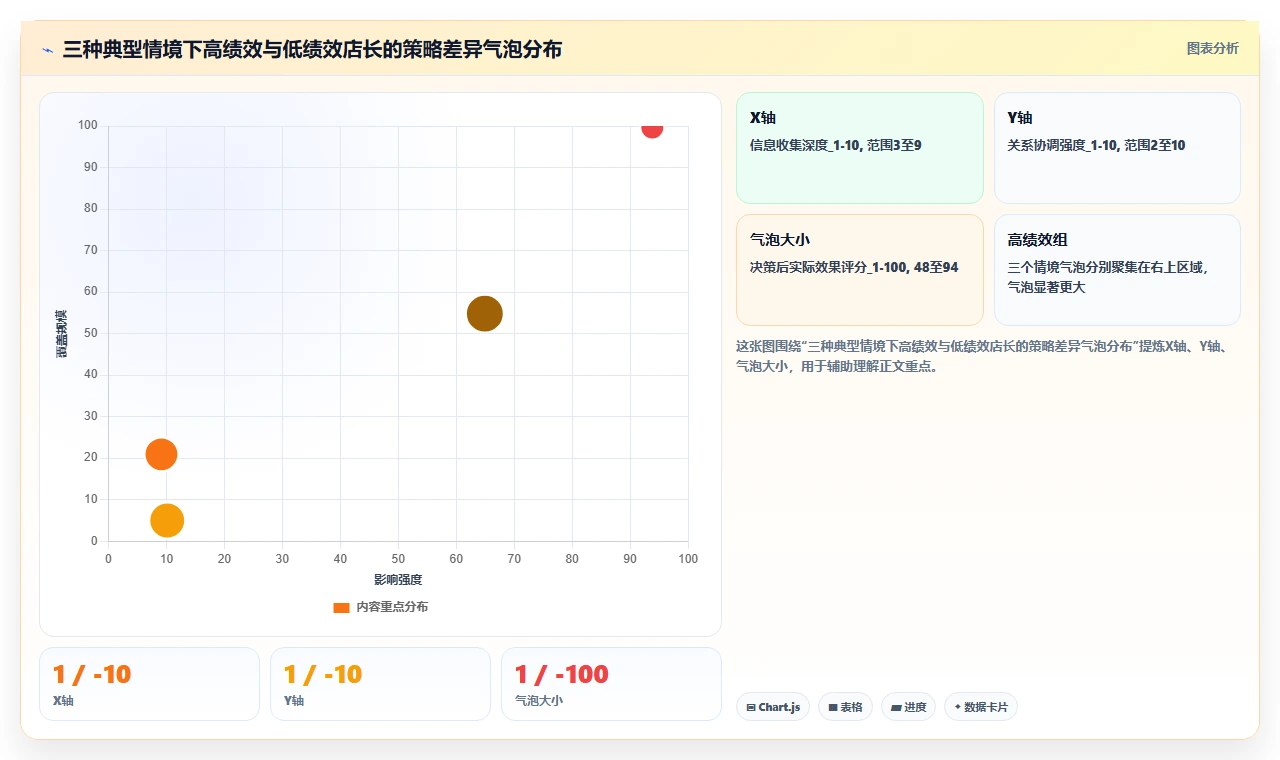Click the chart title heading text
Screen dimensions: 1280x760
pos(312,49)
